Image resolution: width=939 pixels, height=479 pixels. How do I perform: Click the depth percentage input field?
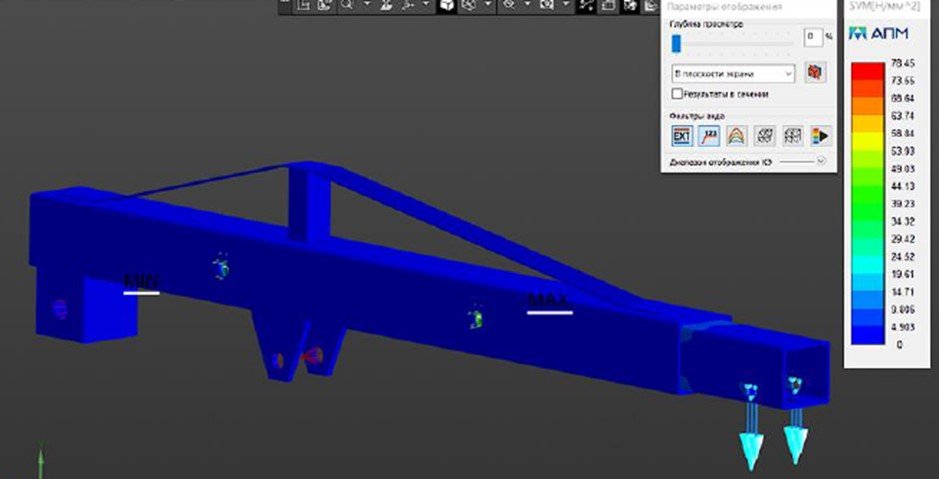(x=812, y=37)
